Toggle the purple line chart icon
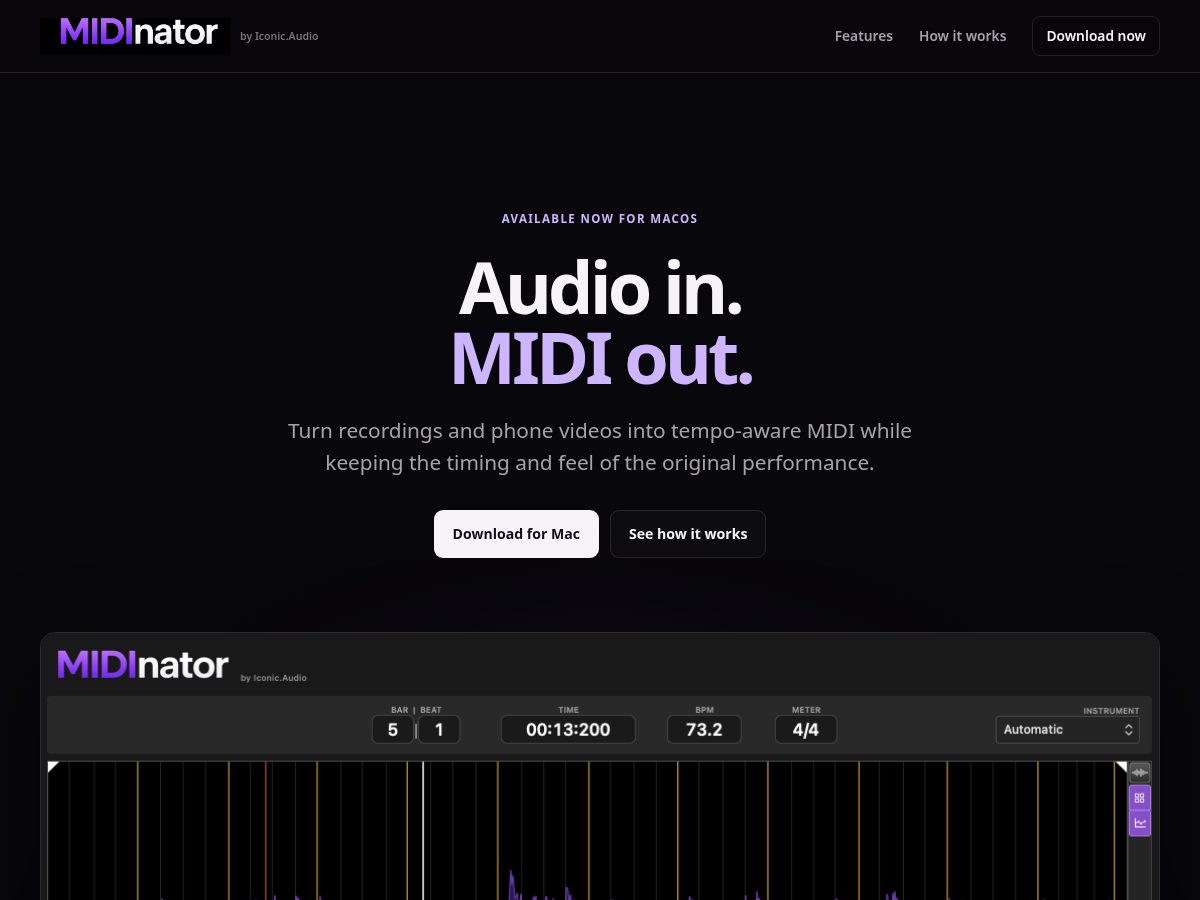The width and height of the screenshot is (1200, 900). (x=1140, y=823)
